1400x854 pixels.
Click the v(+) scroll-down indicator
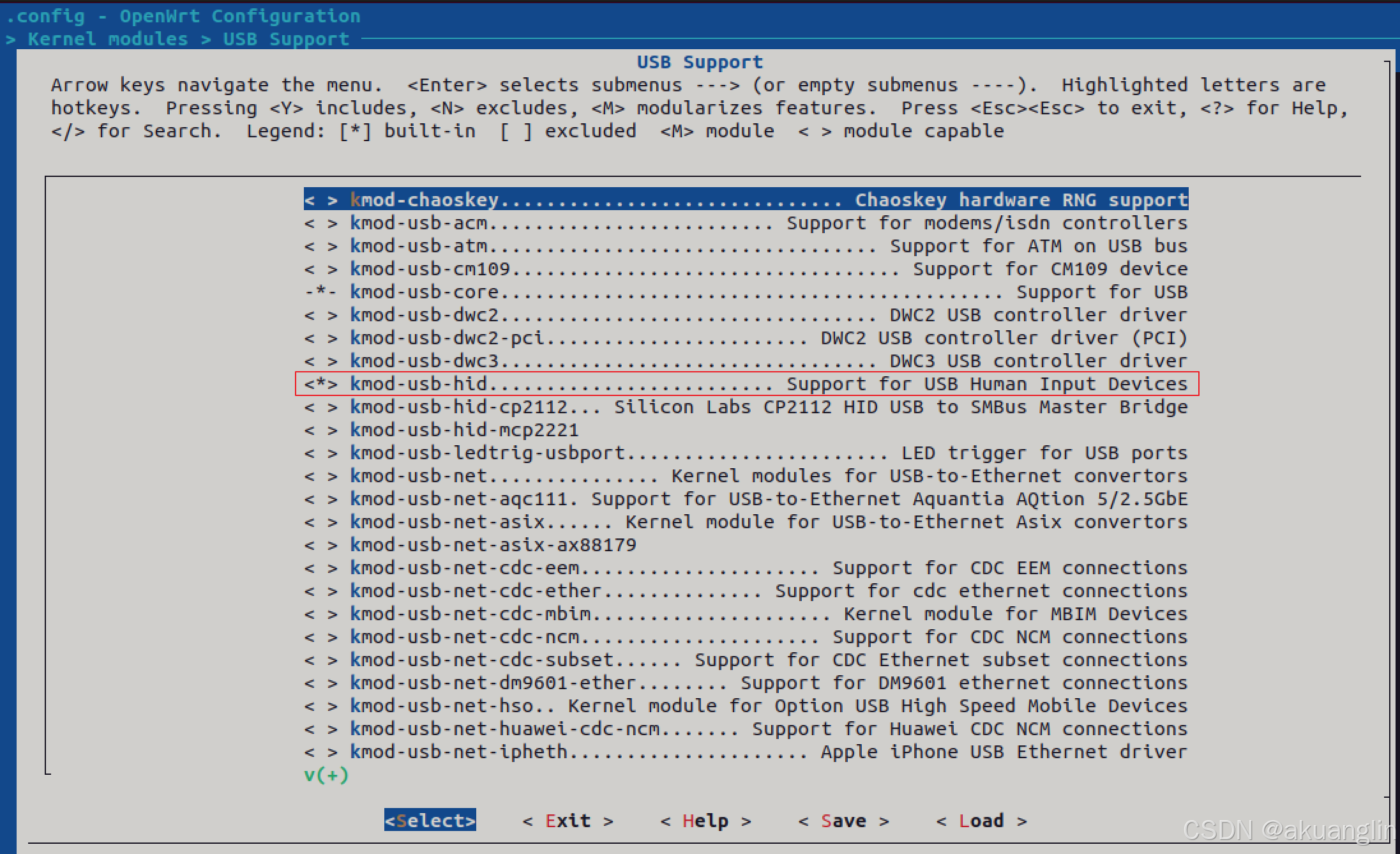(326, 775)
